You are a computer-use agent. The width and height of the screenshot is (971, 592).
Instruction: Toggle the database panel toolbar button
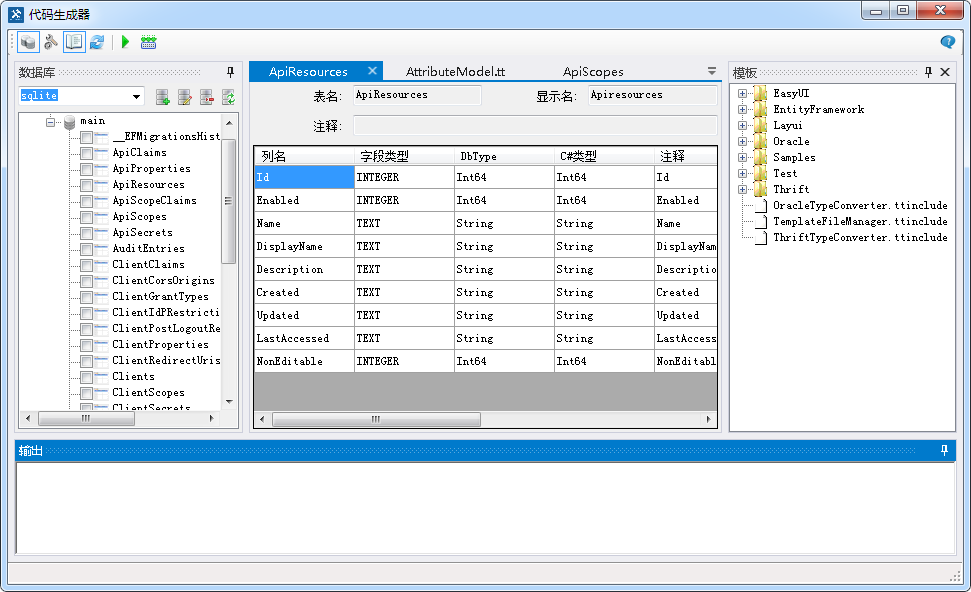[x=28, y=42]
